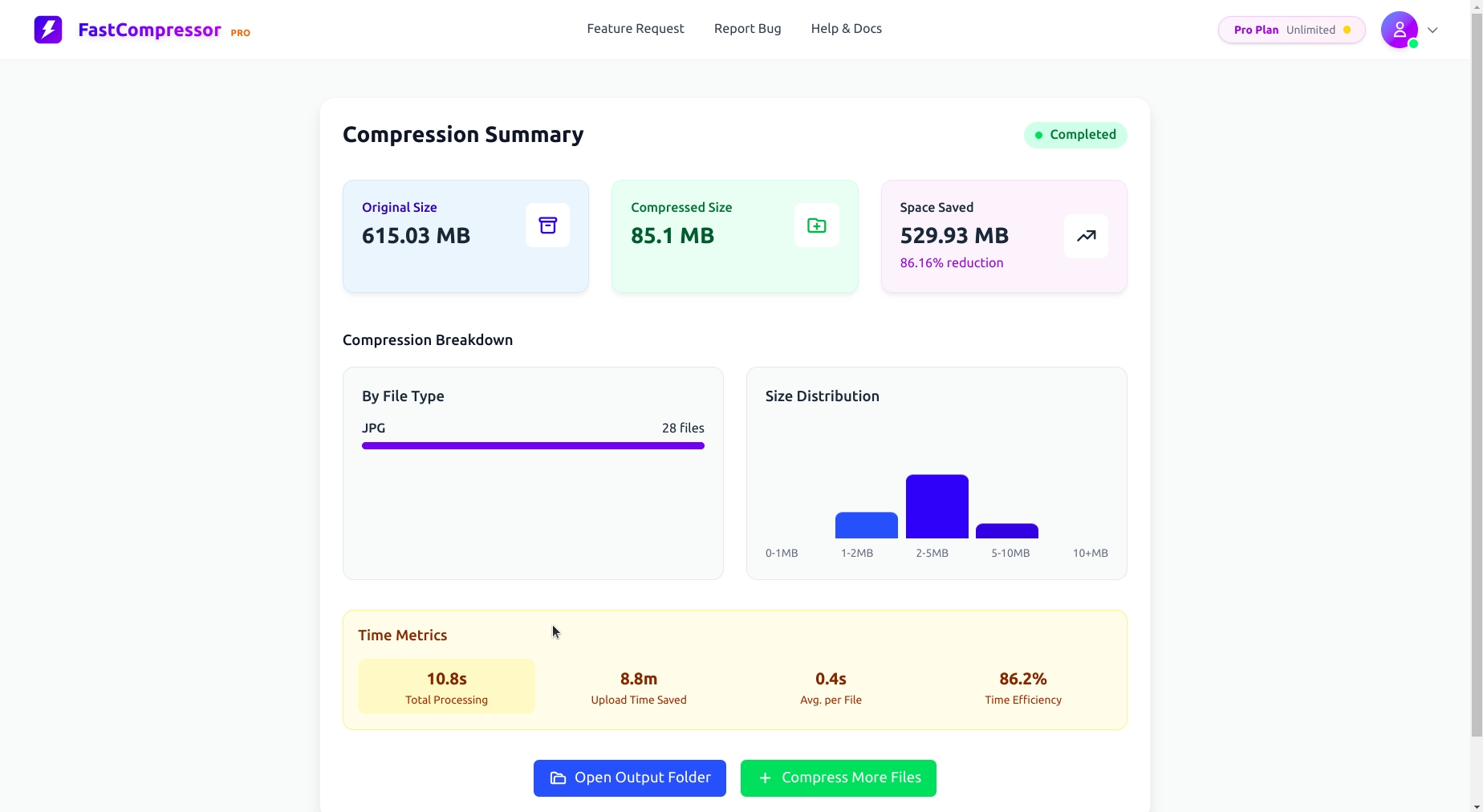Screen dimensions: 1483x812
Task: Click the Completed status badge
Action: 1075,135
